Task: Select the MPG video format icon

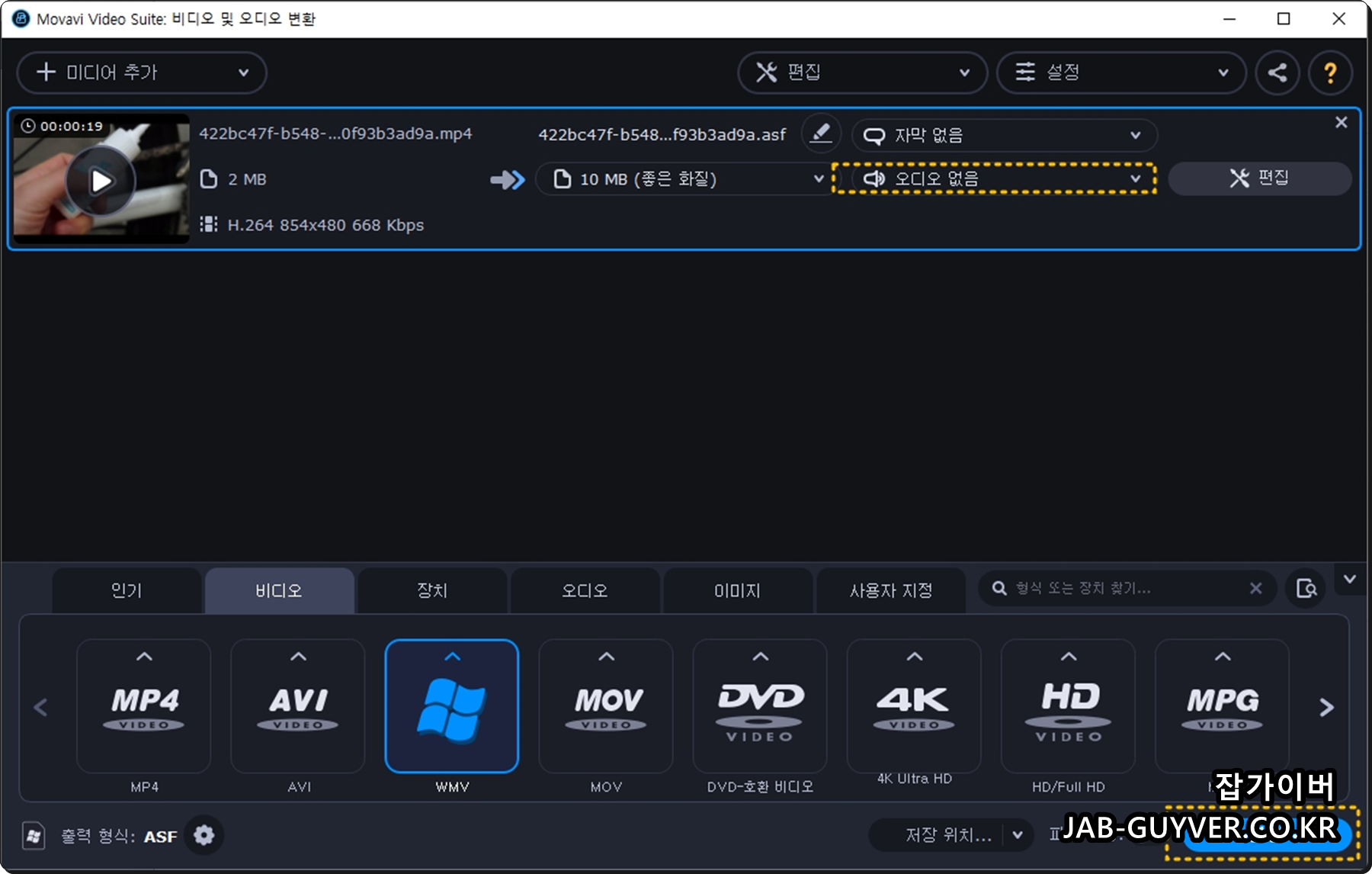Action: click(1222, 705)
